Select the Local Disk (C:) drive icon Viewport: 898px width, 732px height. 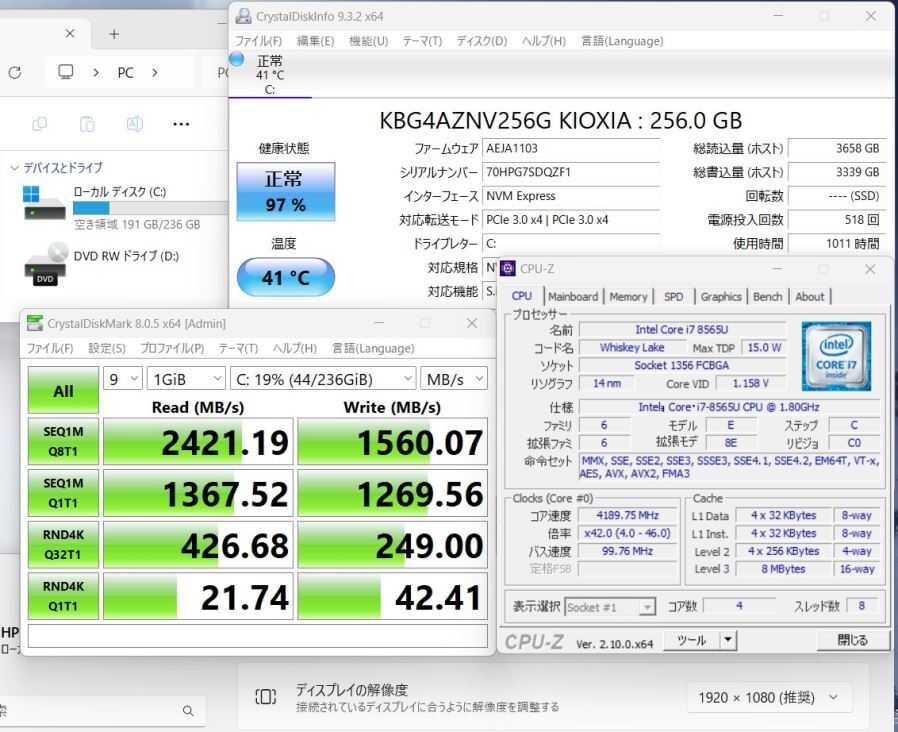pos(44,202)
